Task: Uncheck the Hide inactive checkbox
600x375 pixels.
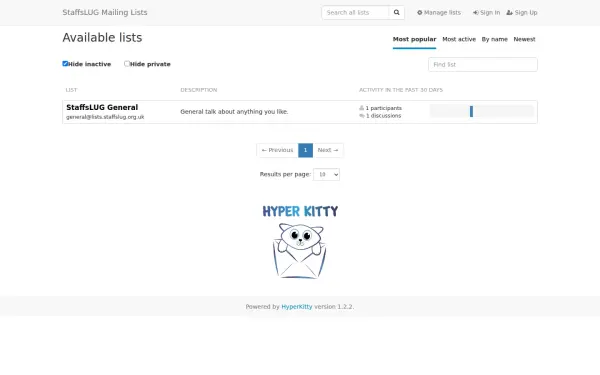Action: pos(65,64)
